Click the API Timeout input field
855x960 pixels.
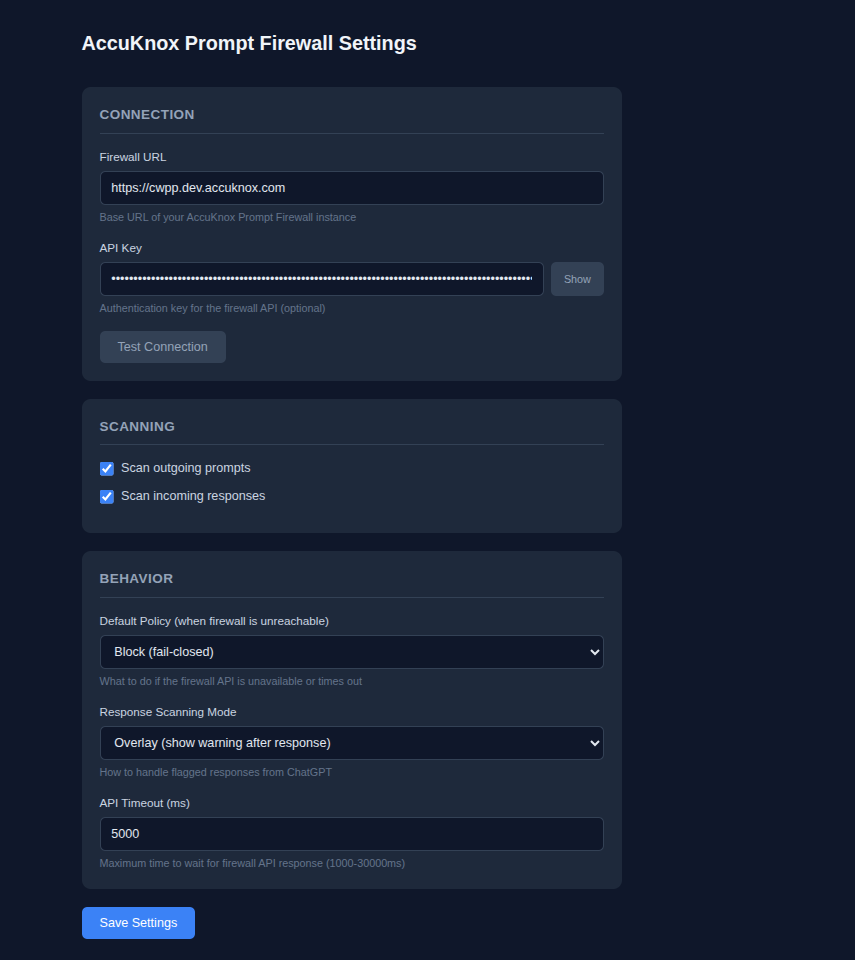tap(352, 834)
